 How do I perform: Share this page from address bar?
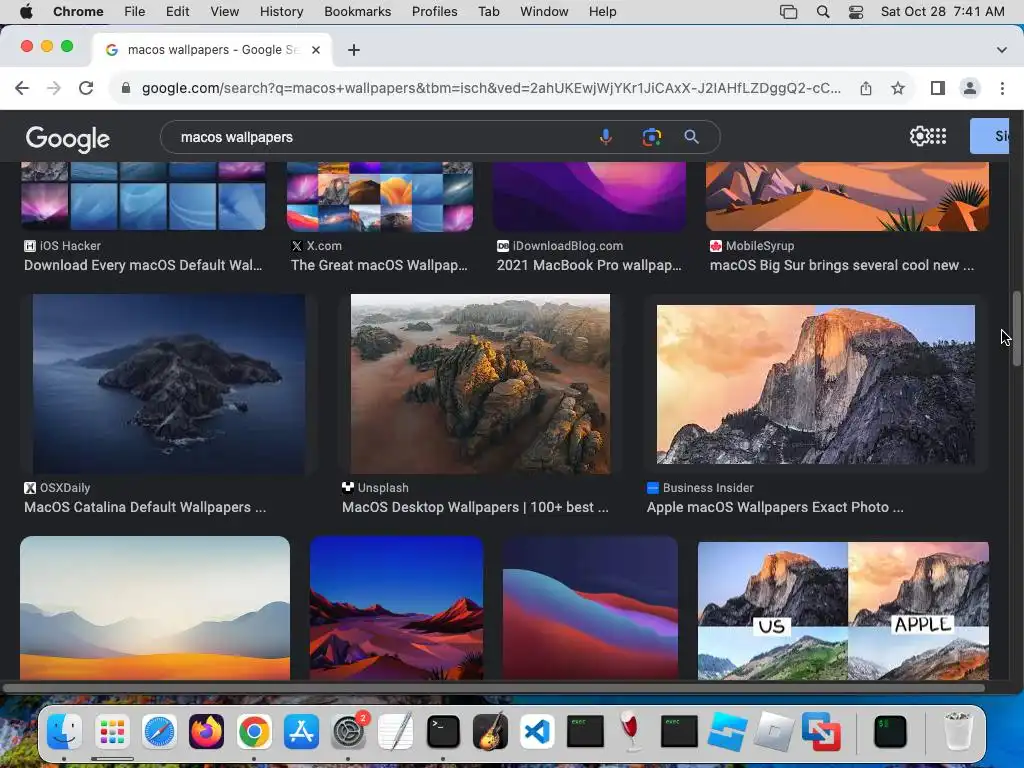[x=866, y=88]
